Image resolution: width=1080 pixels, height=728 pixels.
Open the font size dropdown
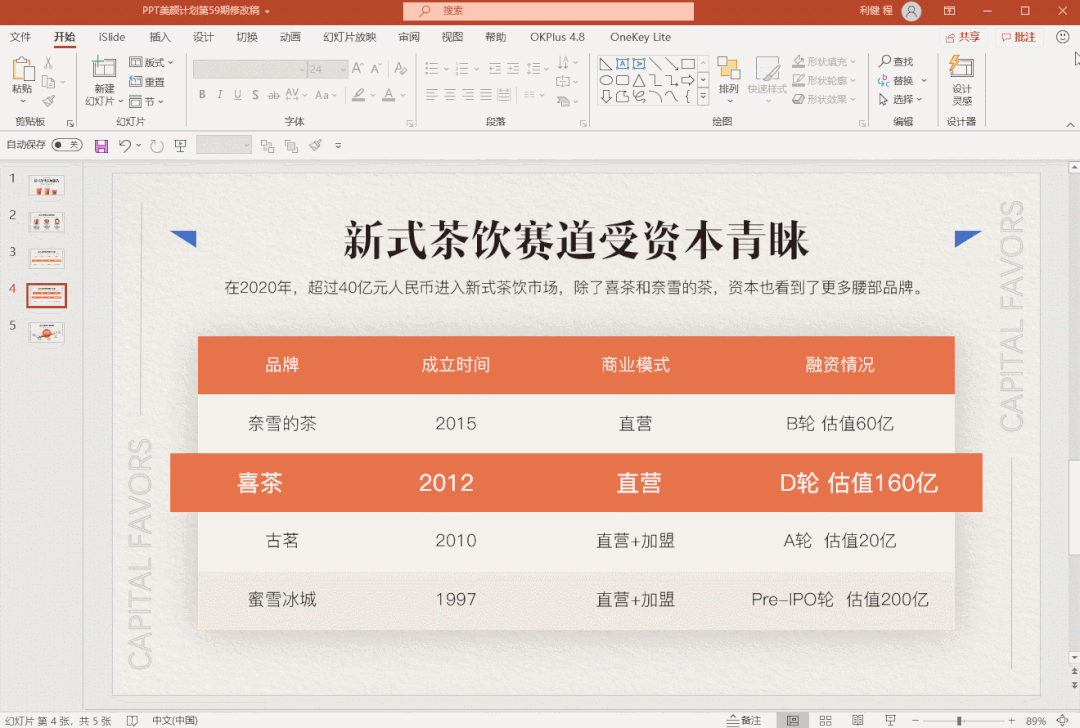point(343,69)
